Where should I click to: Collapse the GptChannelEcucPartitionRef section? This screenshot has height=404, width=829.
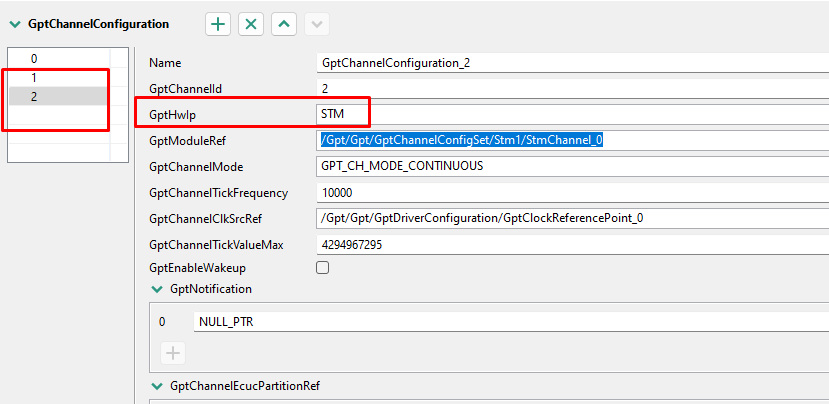click(x=157, y=387)
